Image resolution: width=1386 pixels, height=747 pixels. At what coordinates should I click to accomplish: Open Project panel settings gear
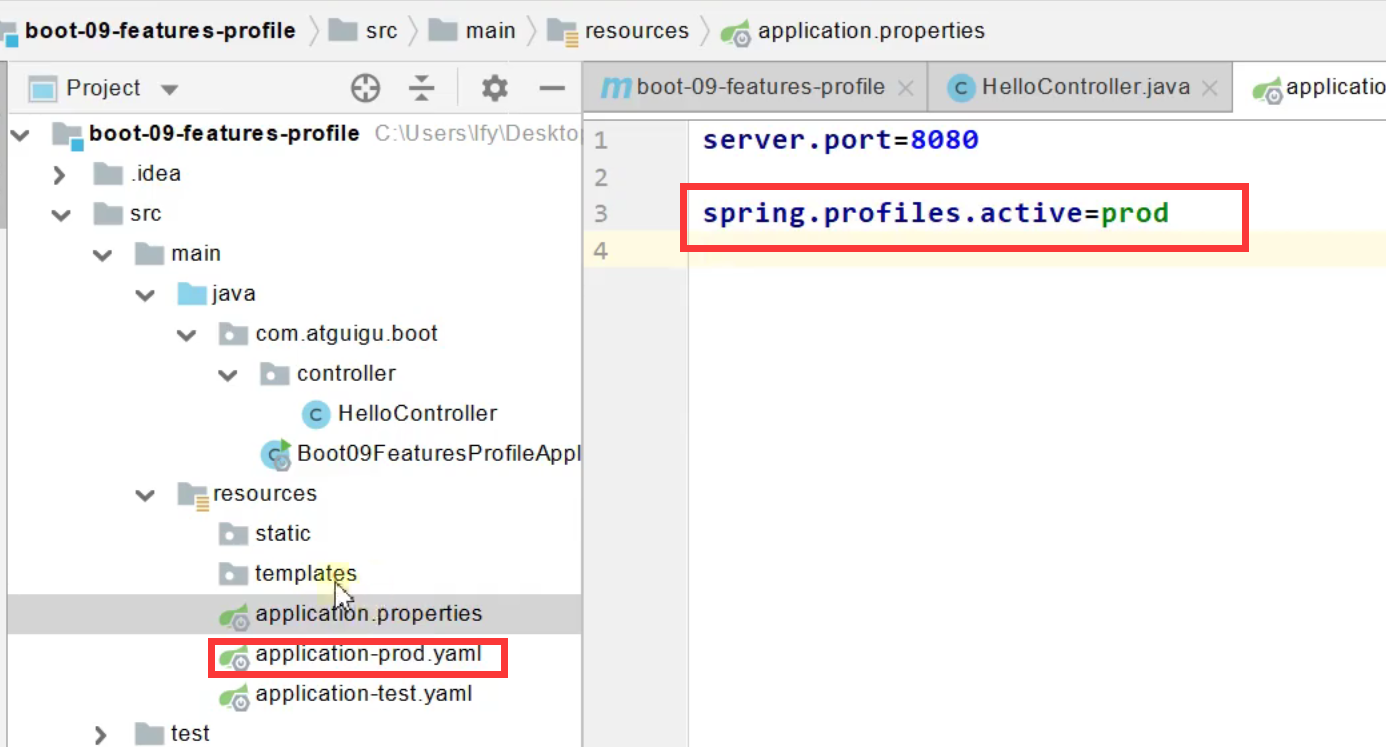(494, 88)
